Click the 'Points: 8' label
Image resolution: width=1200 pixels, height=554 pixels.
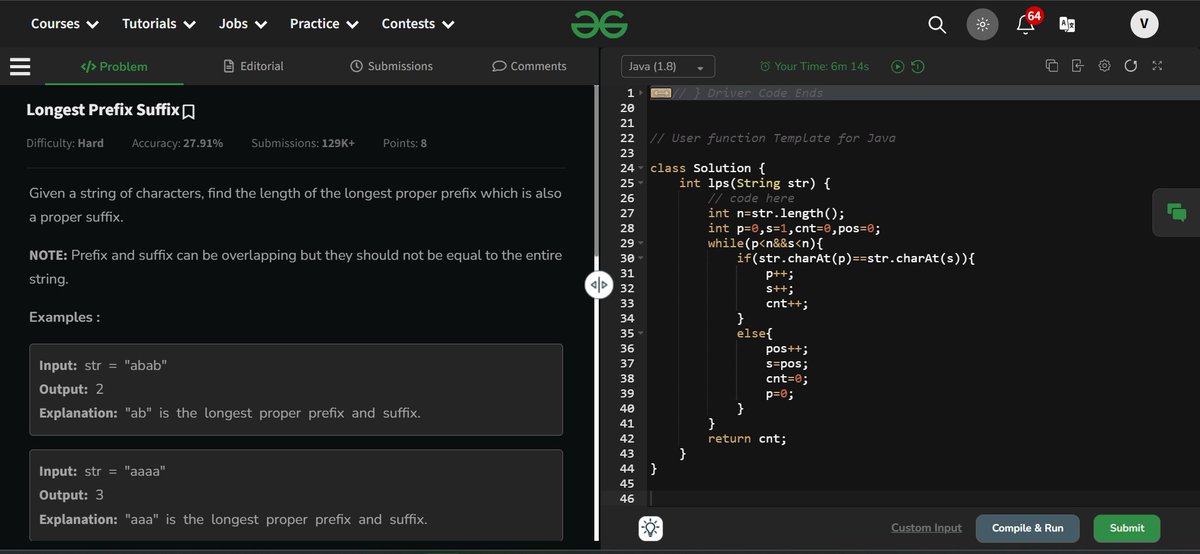405,143
